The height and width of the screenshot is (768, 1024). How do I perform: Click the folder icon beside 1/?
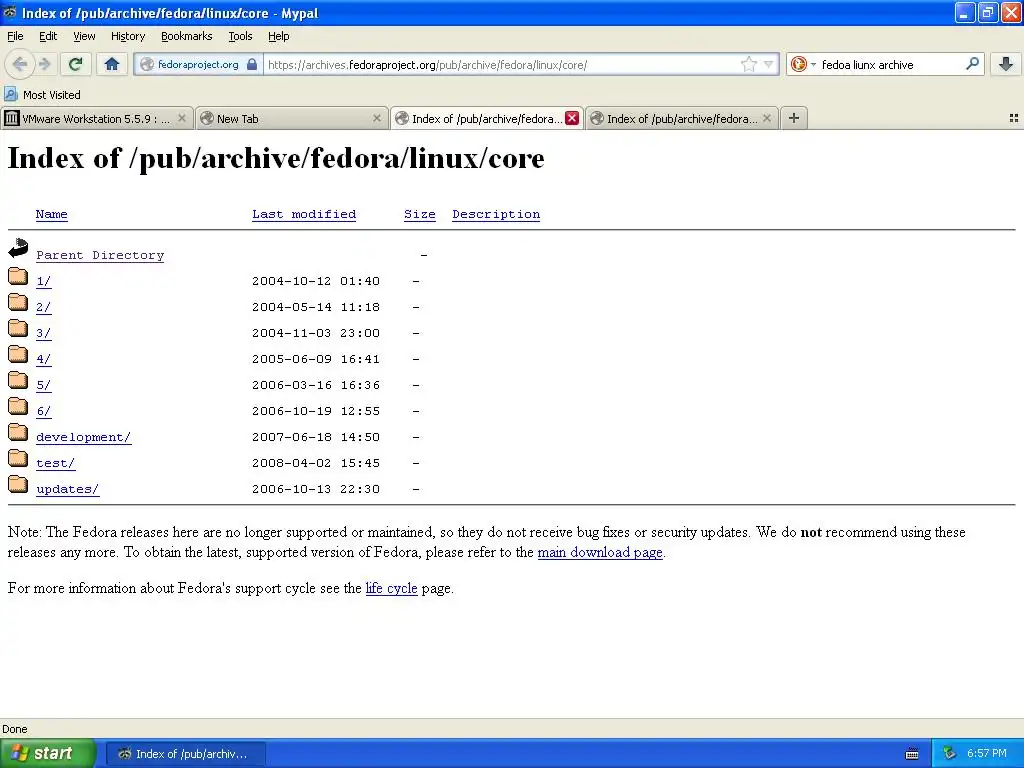coord(18,277)
